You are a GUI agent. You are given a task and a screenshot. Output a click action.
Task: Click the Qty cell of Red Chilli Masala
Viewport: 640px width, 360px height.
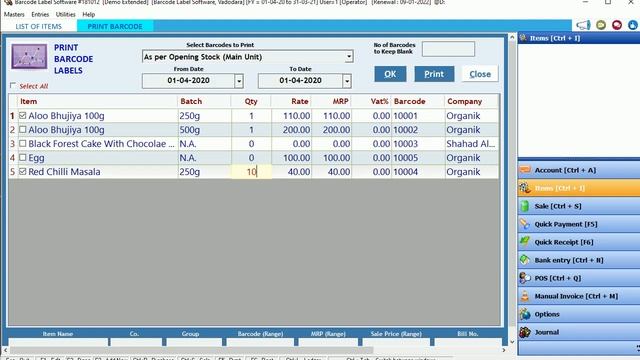point(251,171)
